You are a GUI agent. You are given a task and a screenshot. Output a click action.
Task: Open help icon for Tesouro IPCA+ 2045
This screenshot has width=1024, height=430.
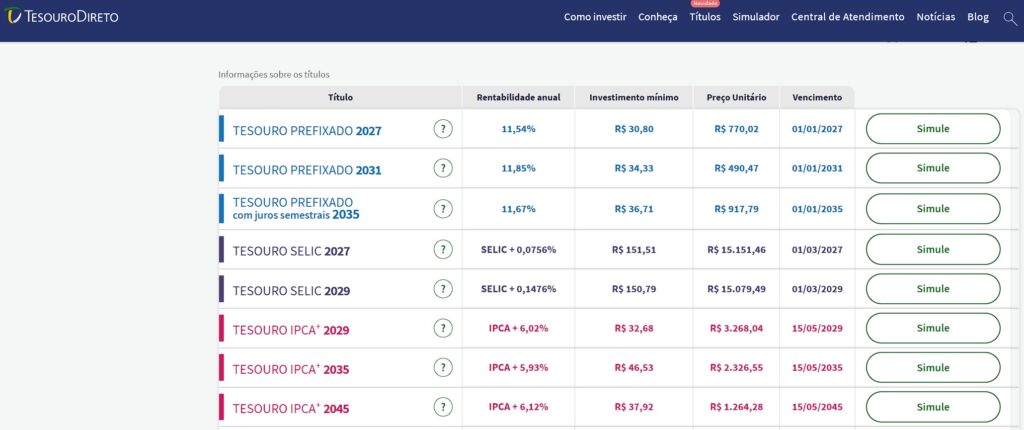point(443,407)
